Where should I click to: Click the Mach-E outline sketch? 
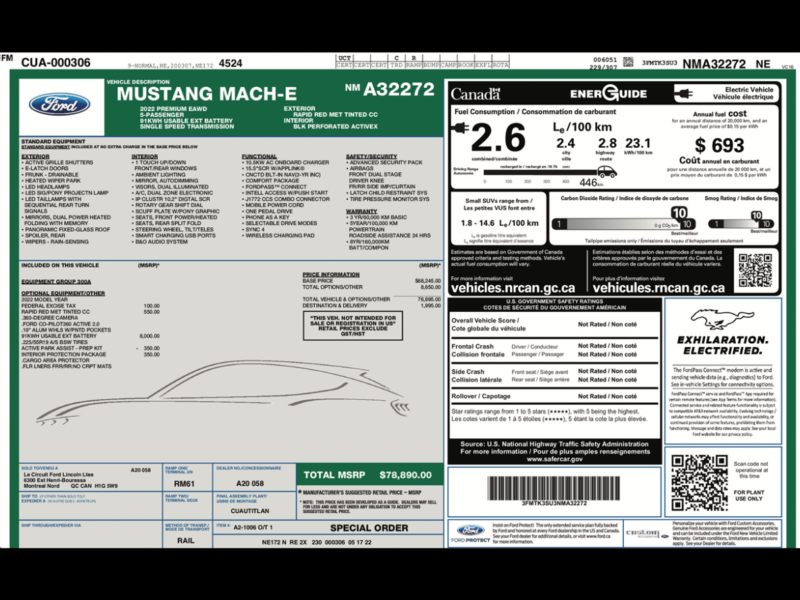(x=223, y=393)
